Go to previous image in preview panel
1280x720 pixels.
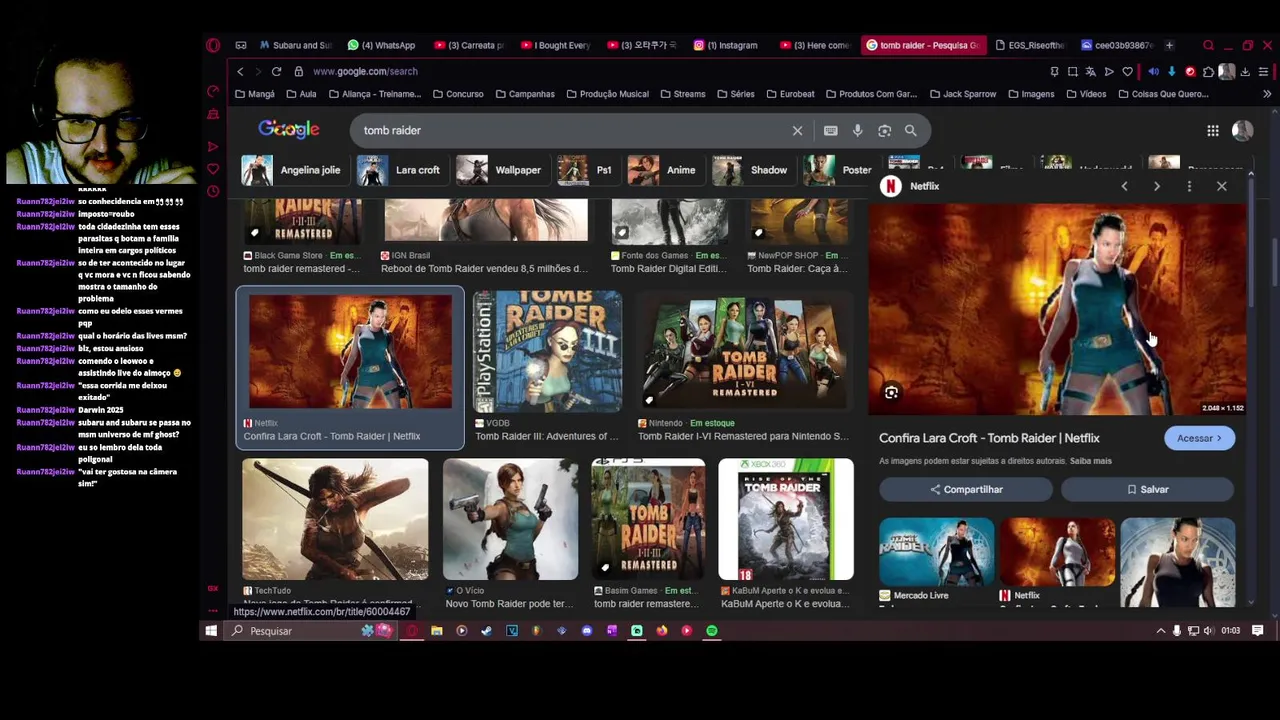coord(1124,186)
